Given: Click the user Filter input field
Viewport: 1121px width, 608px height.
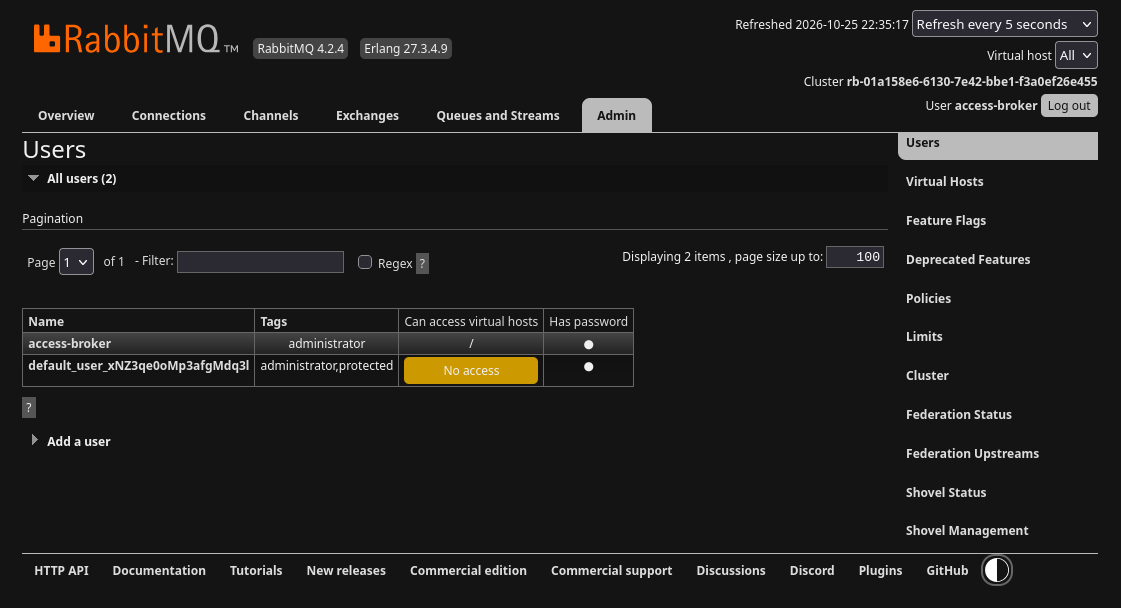Looking at the screenshot, I should pyautogui.click(x=260, y=262).
